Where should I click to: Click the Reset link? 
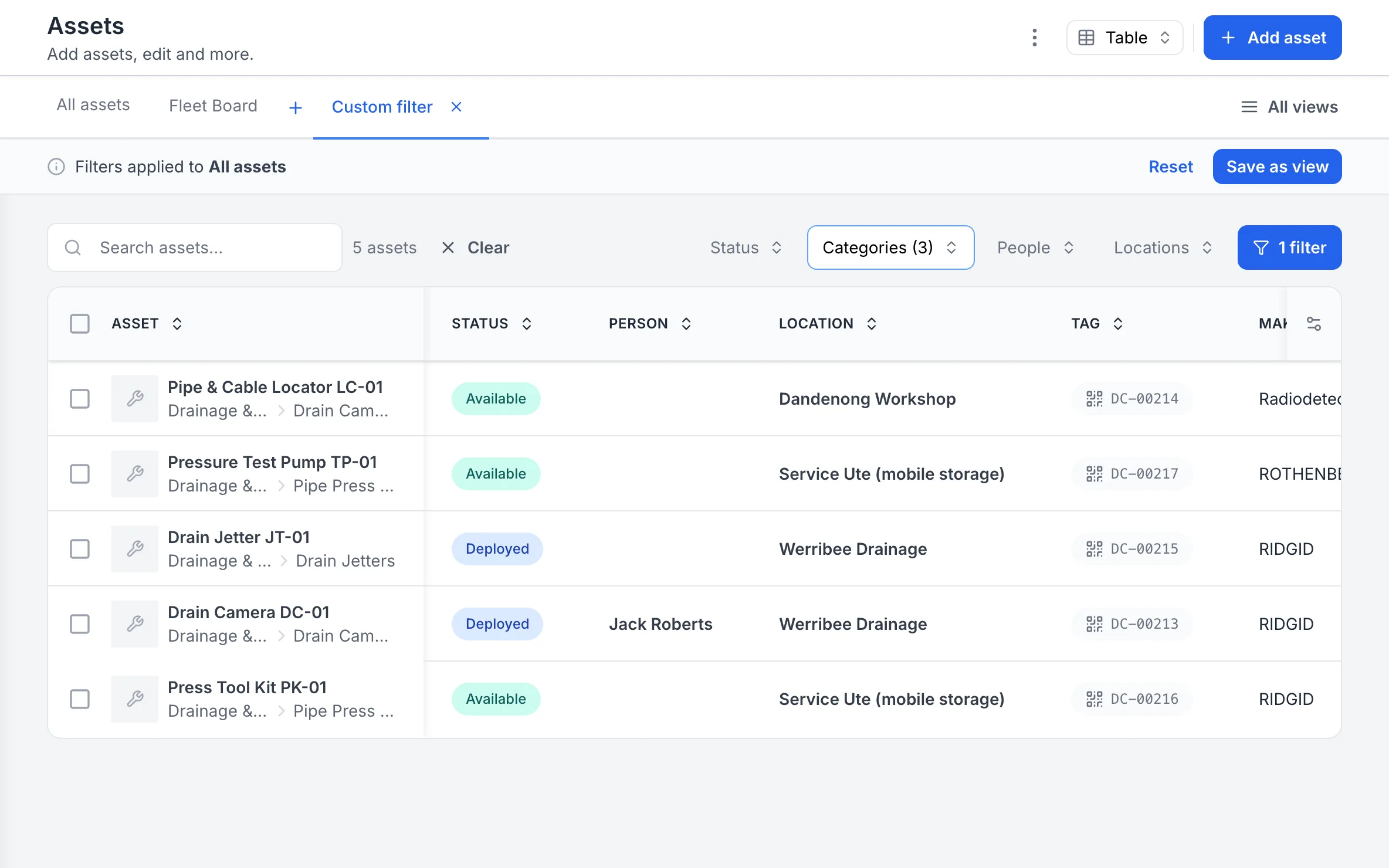1171,167
